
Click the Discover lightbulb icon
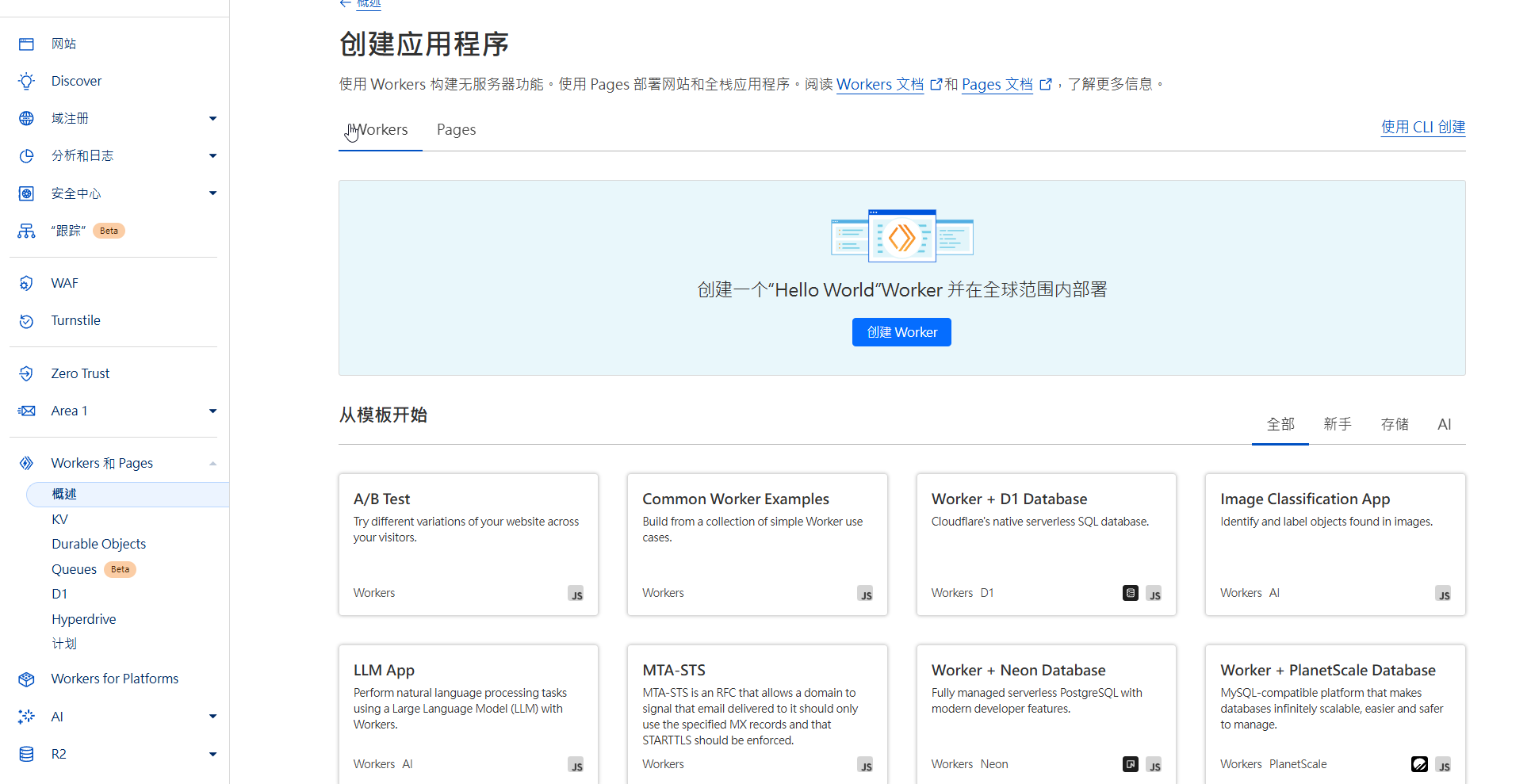pyautogui.click(x=26, y=82)
